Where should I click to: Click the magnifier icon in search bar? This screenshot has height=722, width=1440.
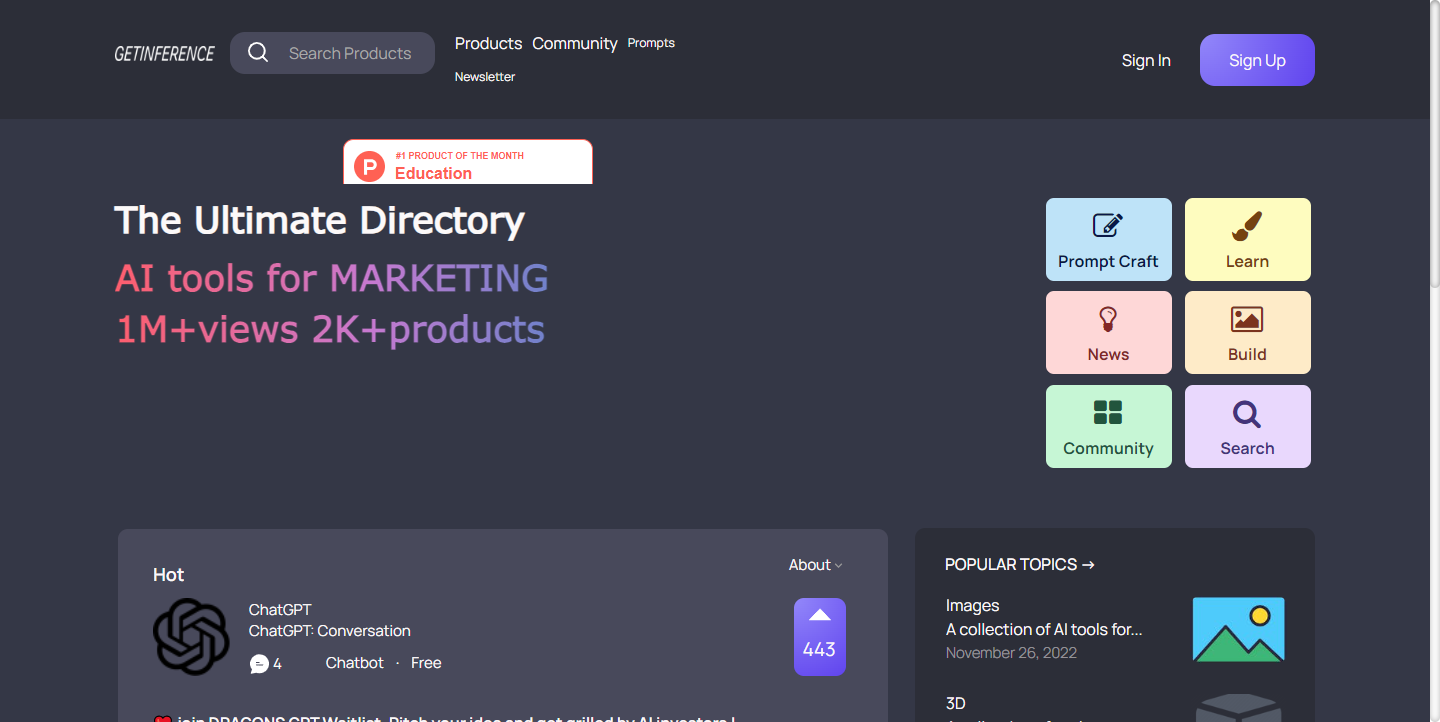tap(258, 53)
